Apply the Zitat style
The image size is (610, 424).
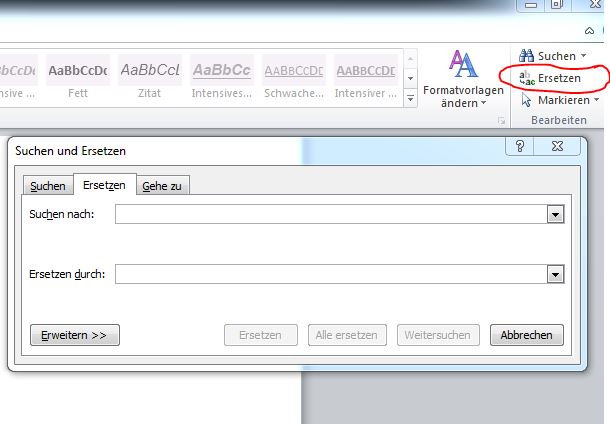[x=150, y=78]
